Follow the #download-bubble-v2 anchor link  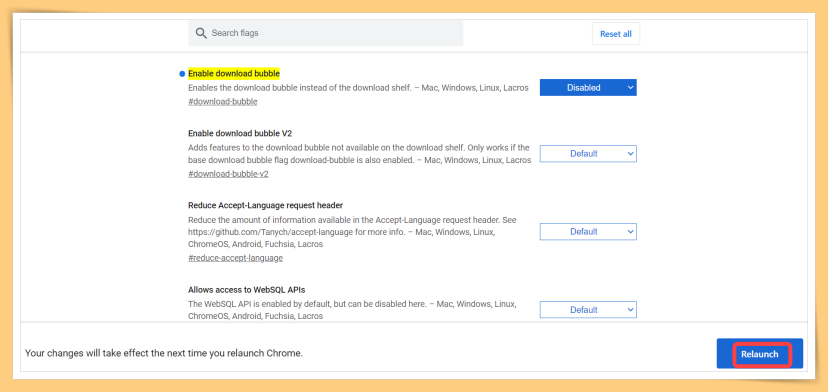[228, 173]
